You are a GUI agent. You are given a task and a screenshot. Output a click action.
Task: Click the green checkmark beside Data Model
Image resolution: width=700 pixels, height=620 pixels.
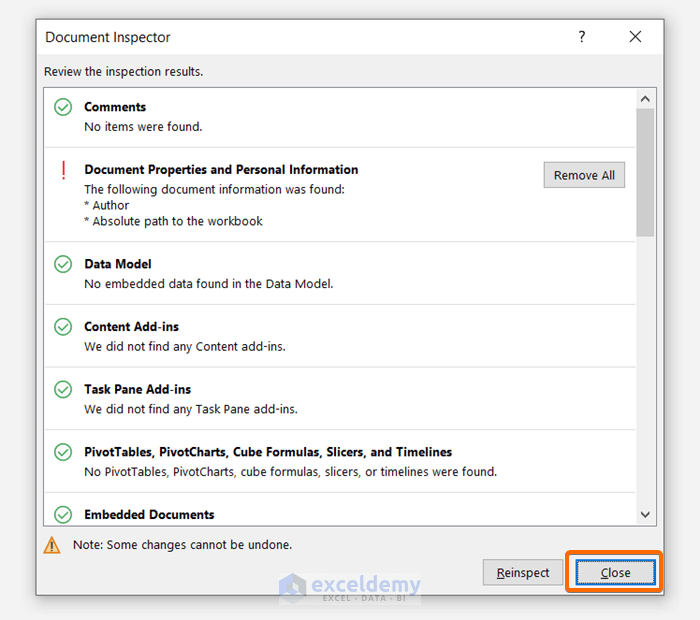click(63, 264)
